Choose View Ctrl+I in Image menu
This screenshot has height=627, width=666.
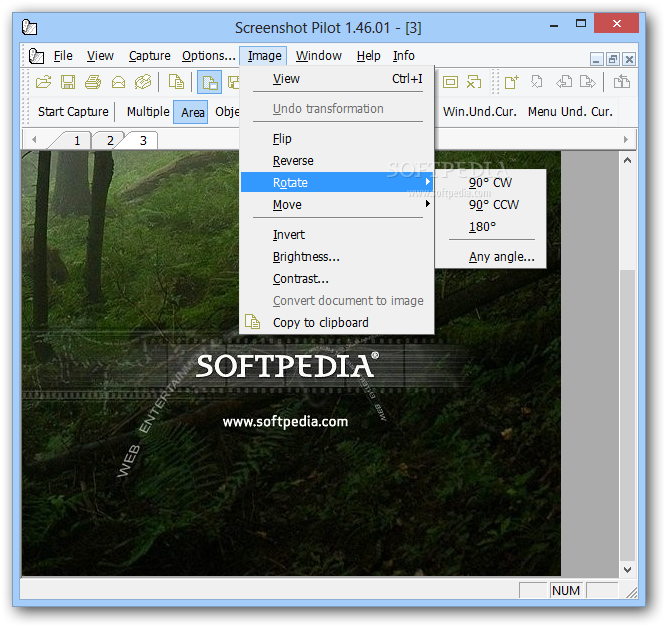337,79
